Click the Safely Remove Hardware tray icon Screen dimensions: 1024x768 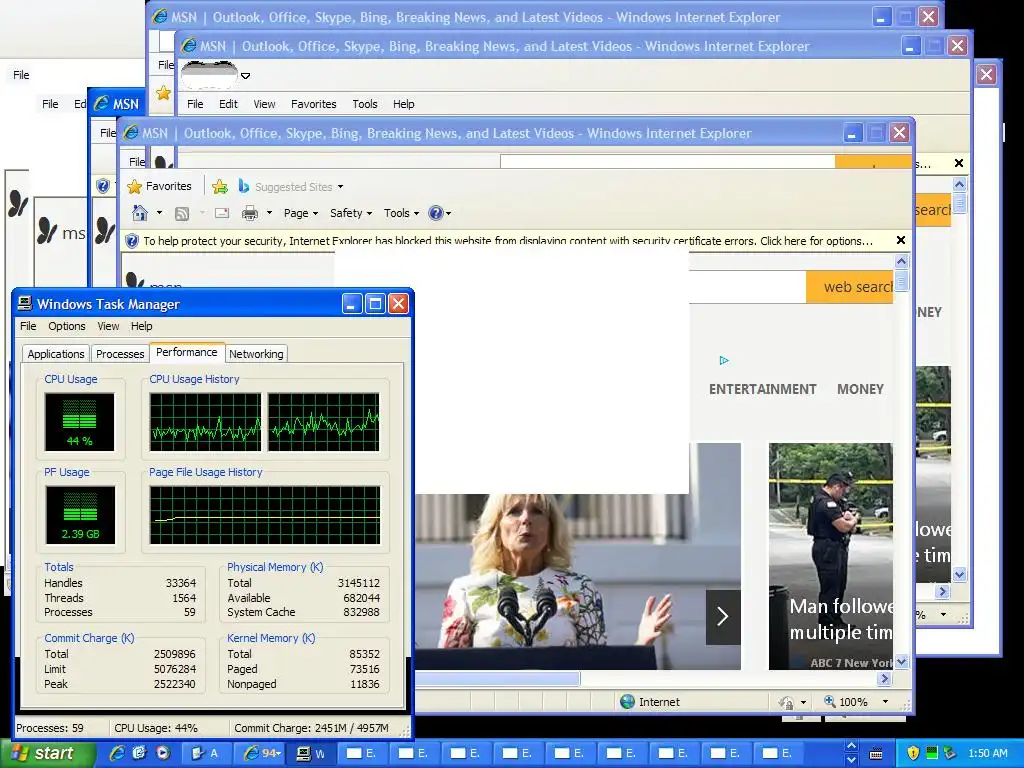click(950, 753)
